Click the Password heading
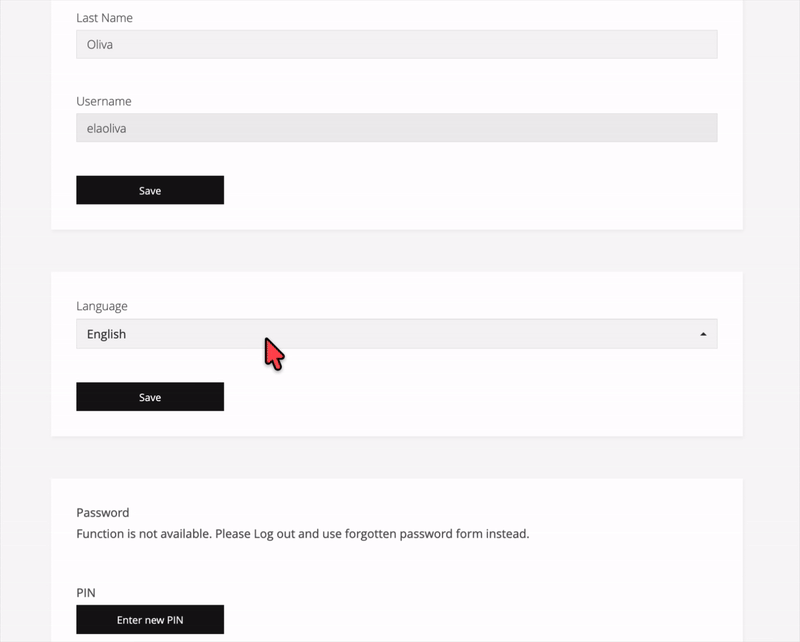 pyautogui.click(x=103, y=513)
